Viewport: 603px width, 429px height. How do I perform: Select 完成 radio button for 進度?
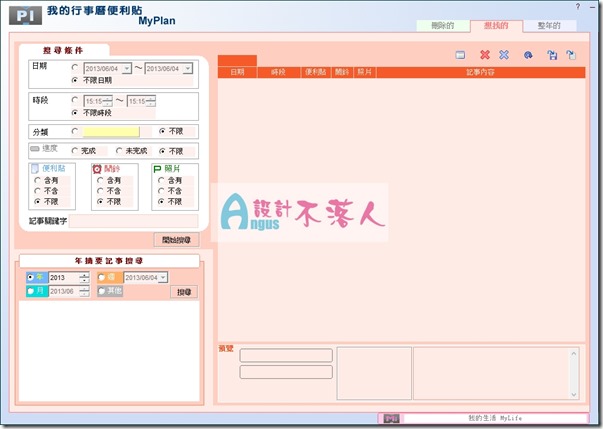(x=76, y=150)
